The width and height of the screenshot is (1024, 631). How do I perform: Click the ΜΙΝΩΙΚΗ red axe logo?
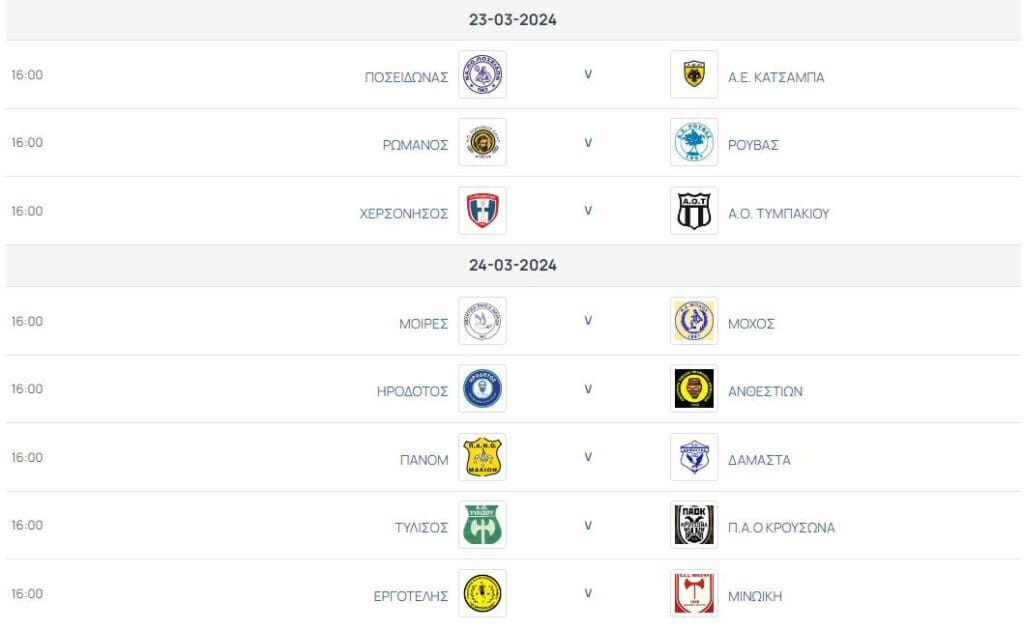pyautogui.click(x=694, y=594)
